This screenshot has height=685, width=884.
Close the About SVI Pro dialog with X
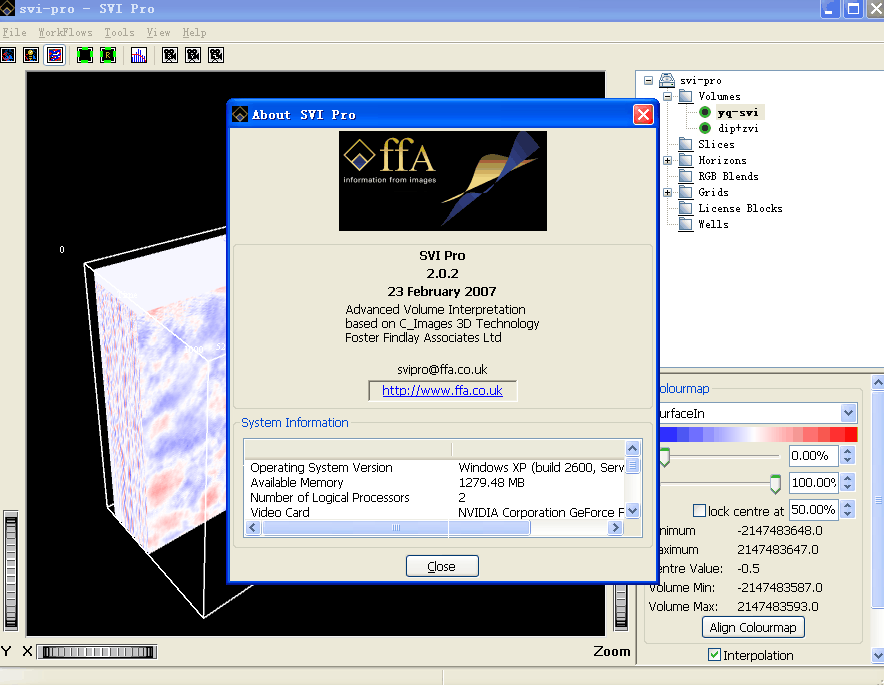pyautogui.click(x=643, y=114)
